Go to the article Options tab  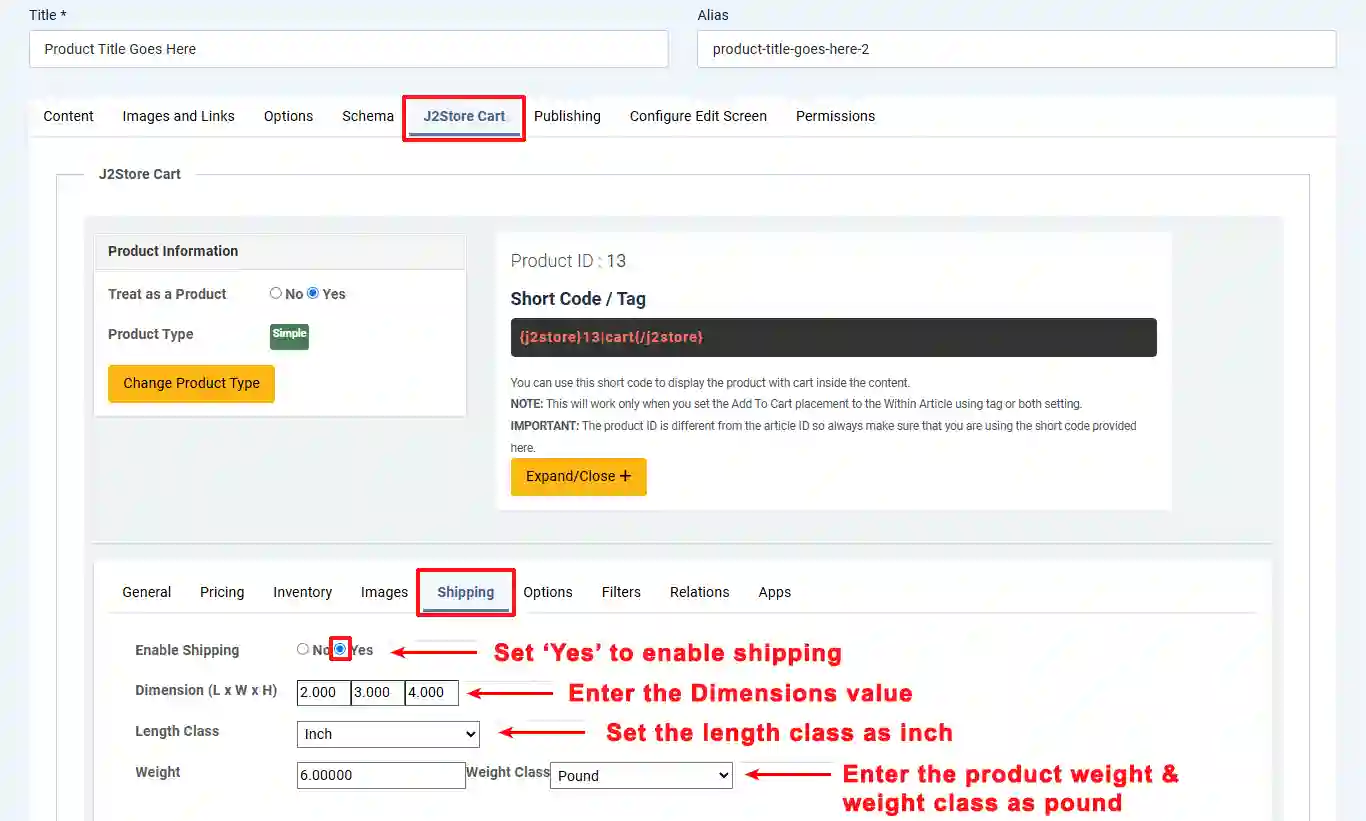pos(289,116)
